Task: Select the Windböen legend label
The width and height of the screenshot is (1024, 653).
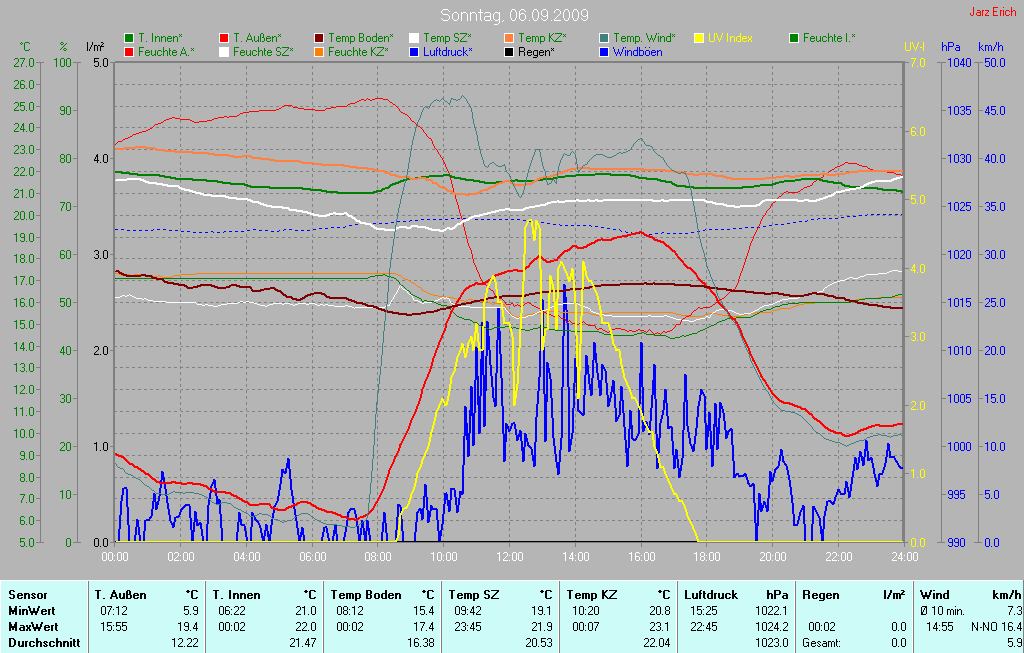Action: click(x=637, y=52)
